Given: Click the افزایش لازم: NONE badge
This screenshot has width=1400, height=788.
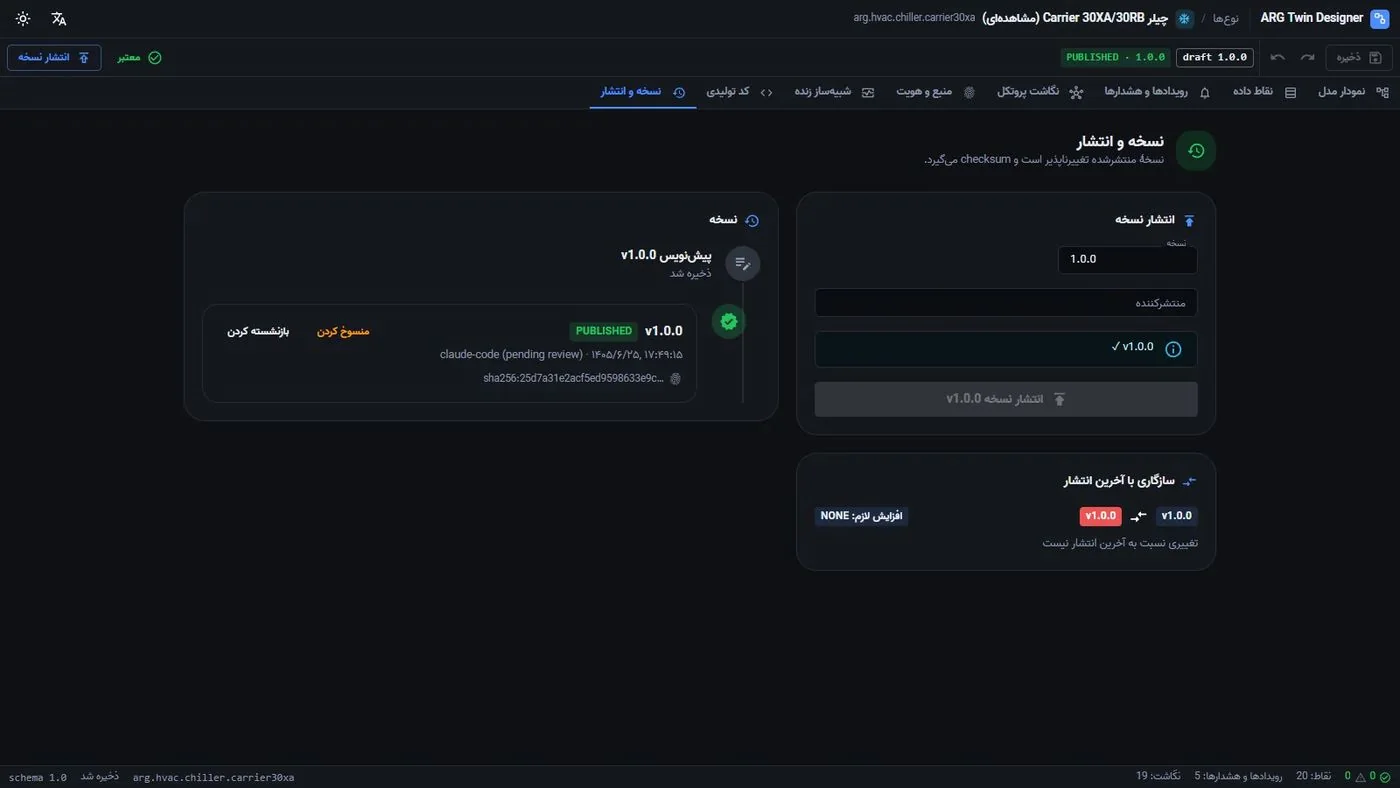Looking at the screenshot, I should tap(861, 516).
